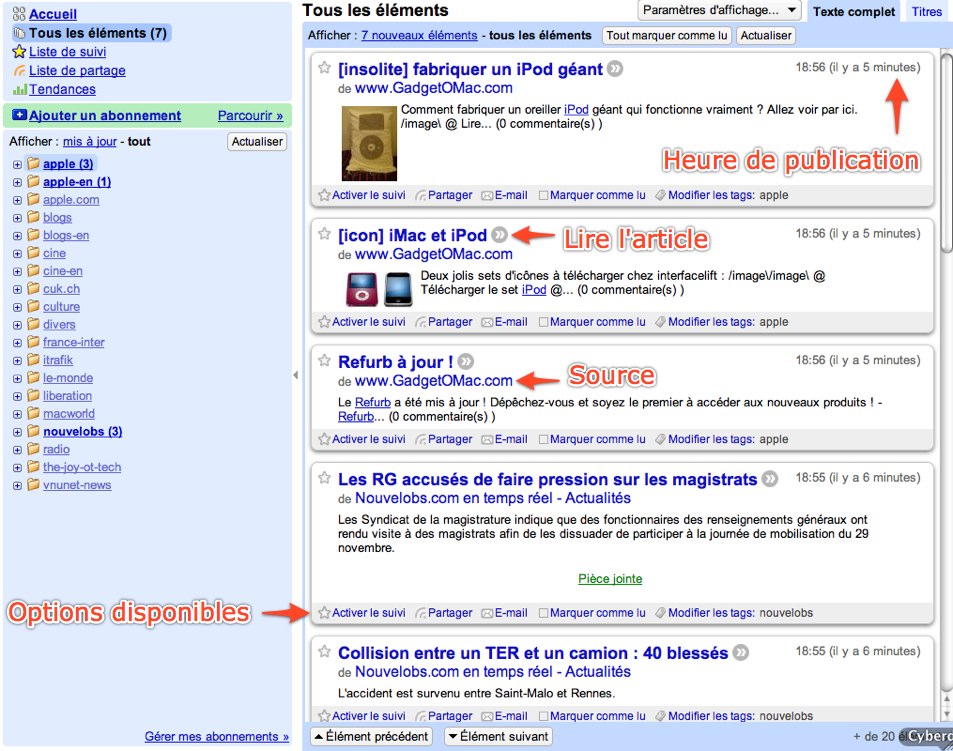Open Paramètres d'affichage dropdown
The height and width of the screenshot is (751, 953).
tap(719, 10)
